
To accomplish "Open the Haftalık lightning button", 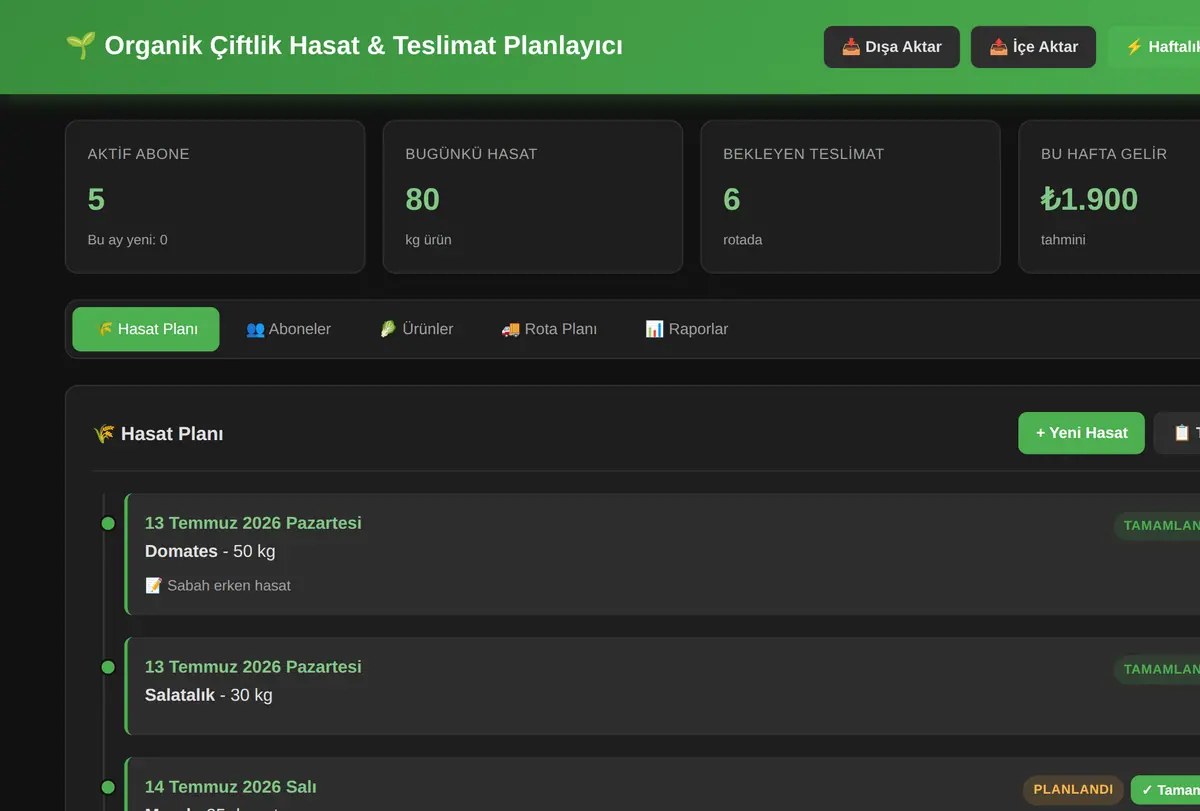I will tap(1154, 47).
